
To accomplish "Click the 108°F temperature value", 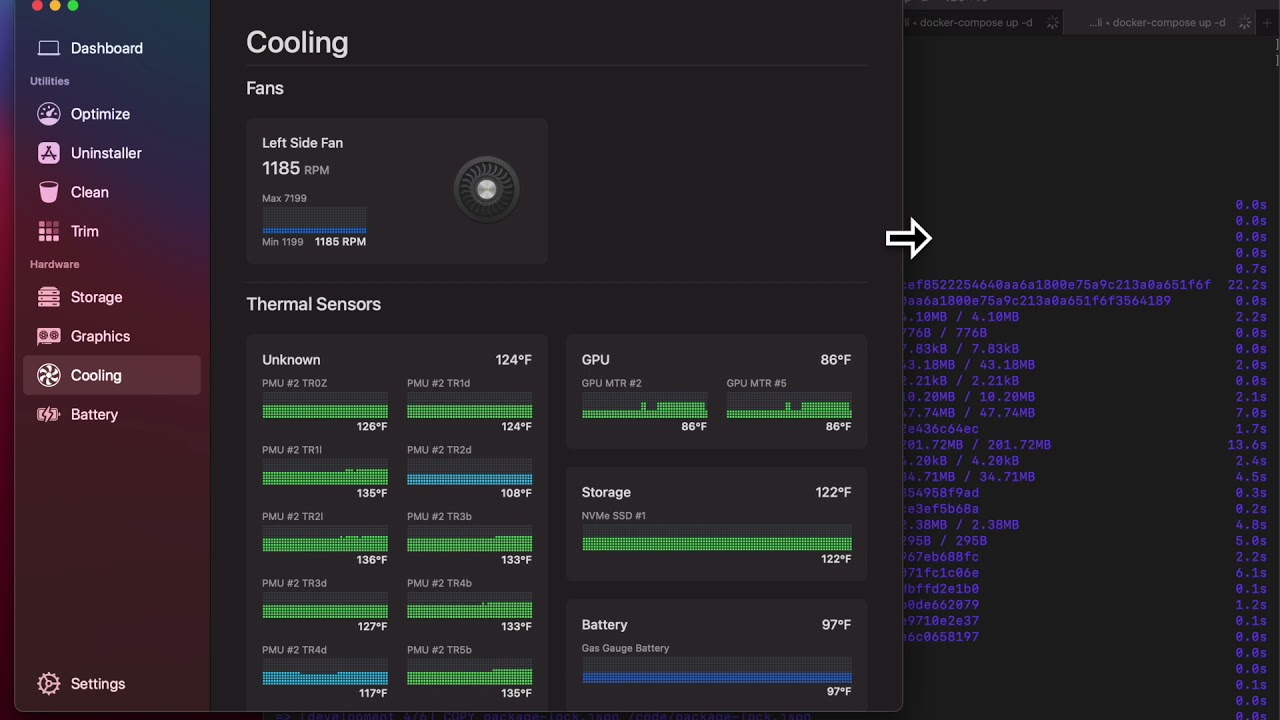I will coord(516,493).
